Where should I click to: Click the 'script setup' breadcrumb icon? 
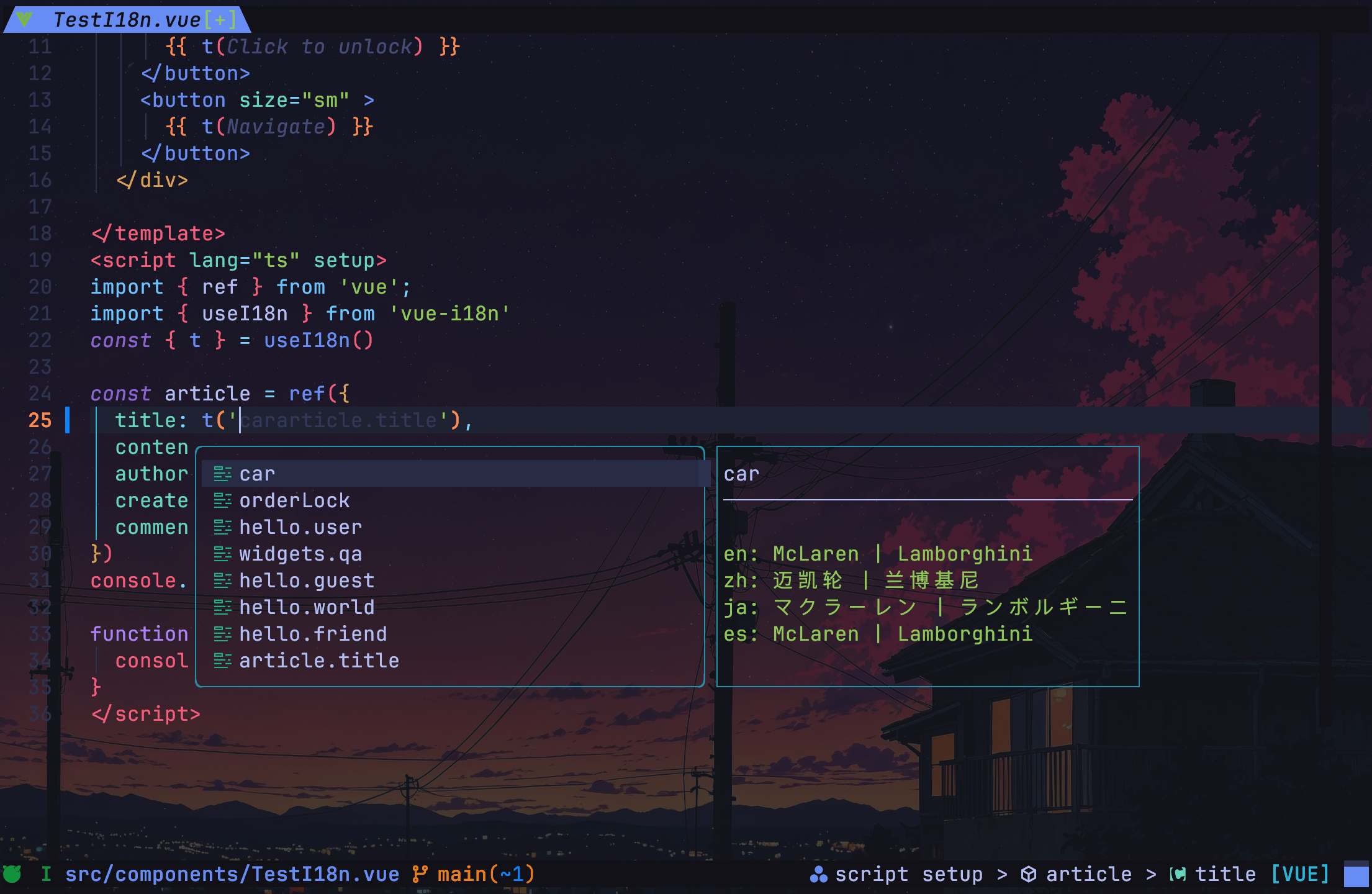coord(819,874)
